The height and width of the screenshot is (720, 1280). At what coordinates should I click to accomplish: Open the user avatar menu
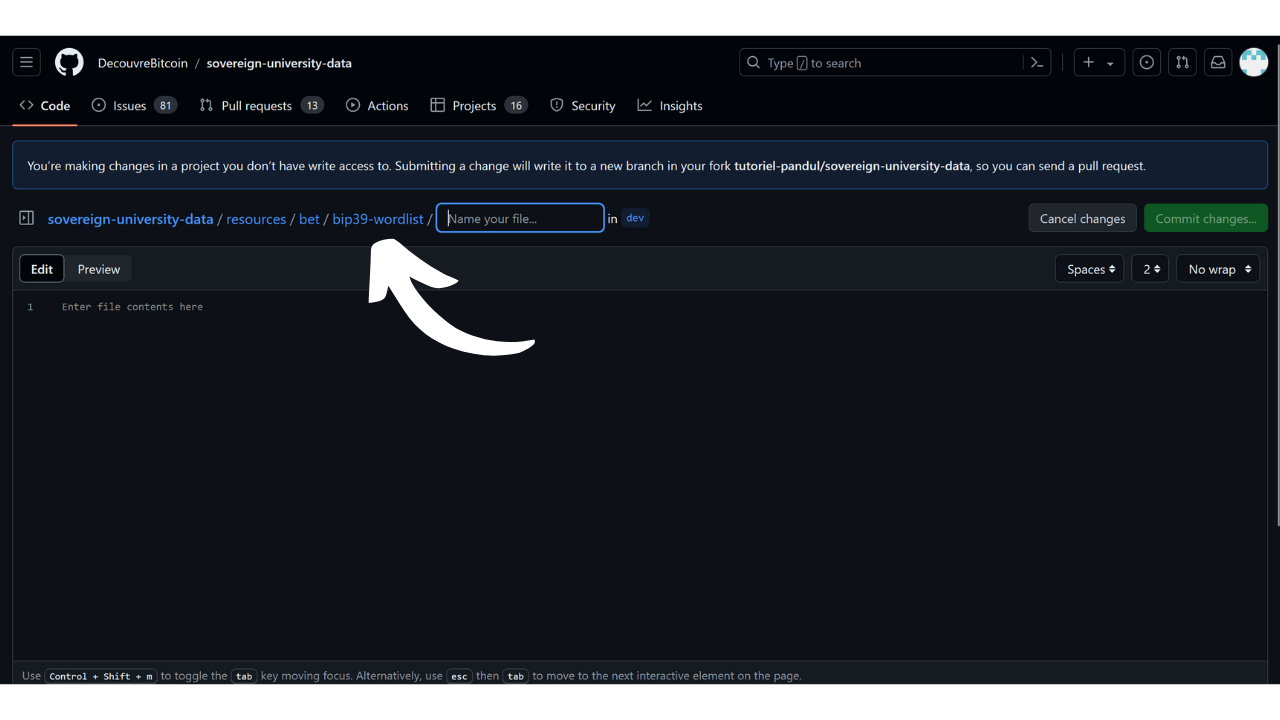[x=1253, y=62]
